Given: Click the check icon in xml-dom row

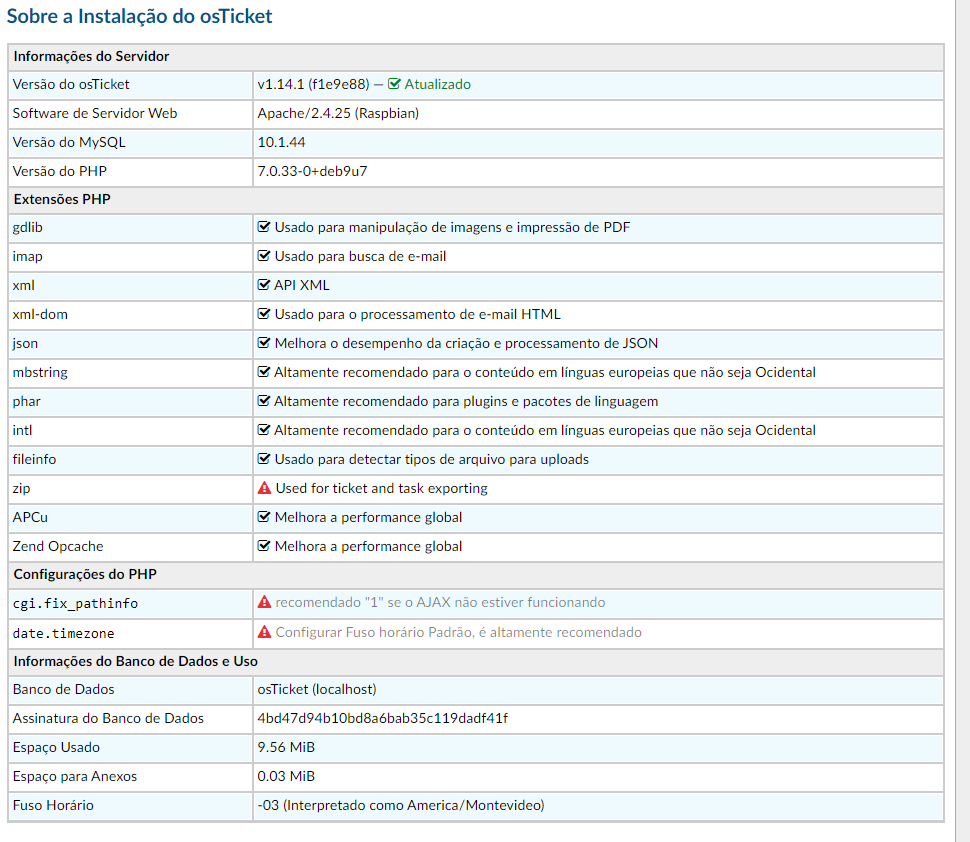Looking at the screenshot, I should click(264, 314).
